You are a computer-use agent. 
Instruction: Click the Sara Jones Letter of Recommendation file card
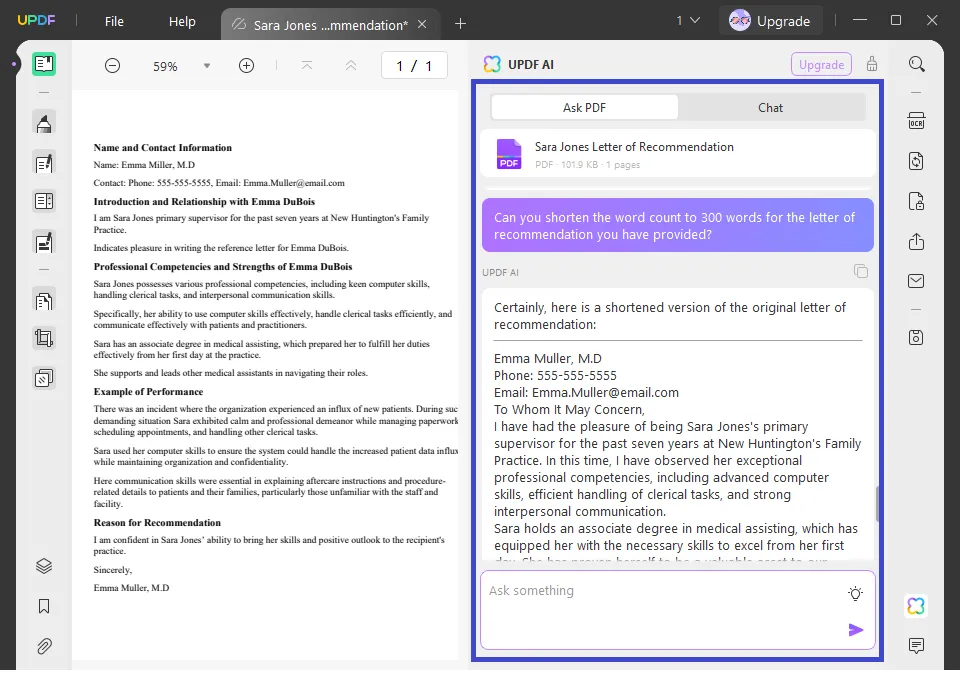click(678, 154)
